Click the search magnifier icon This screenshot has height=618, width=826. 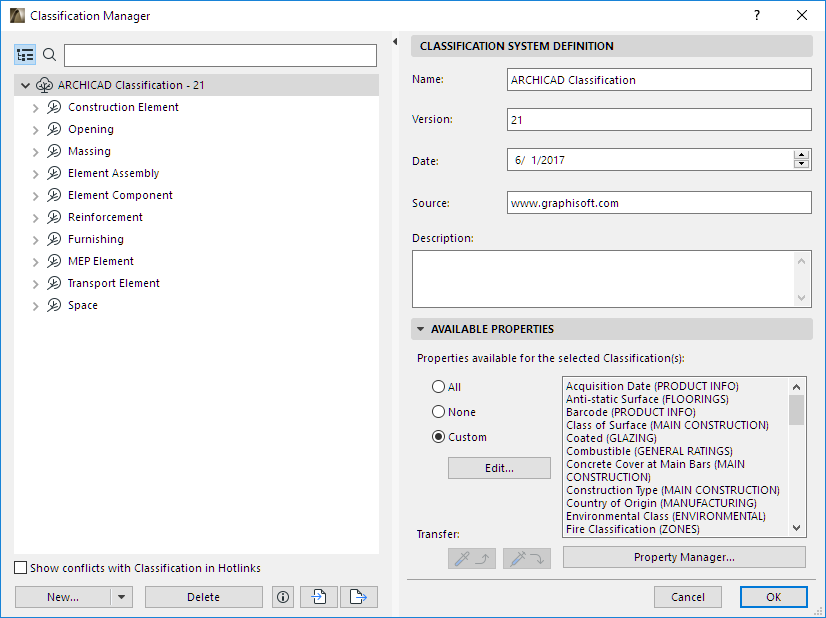(x=49, y=55)
